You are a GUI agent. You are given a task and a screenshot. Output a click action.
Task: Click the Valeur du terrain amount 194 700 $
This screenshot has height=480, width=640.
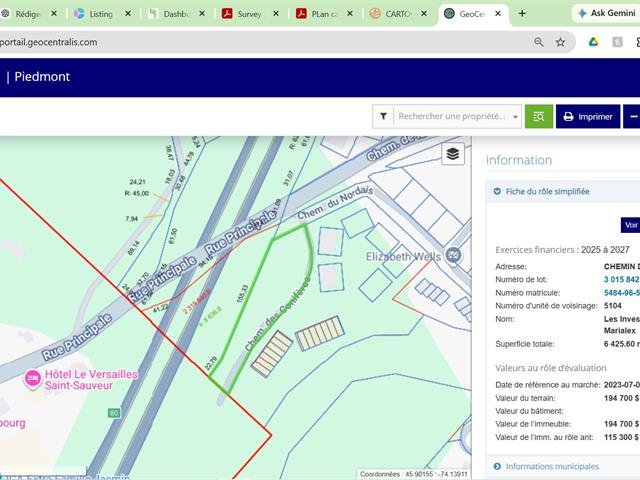[621, 398]
